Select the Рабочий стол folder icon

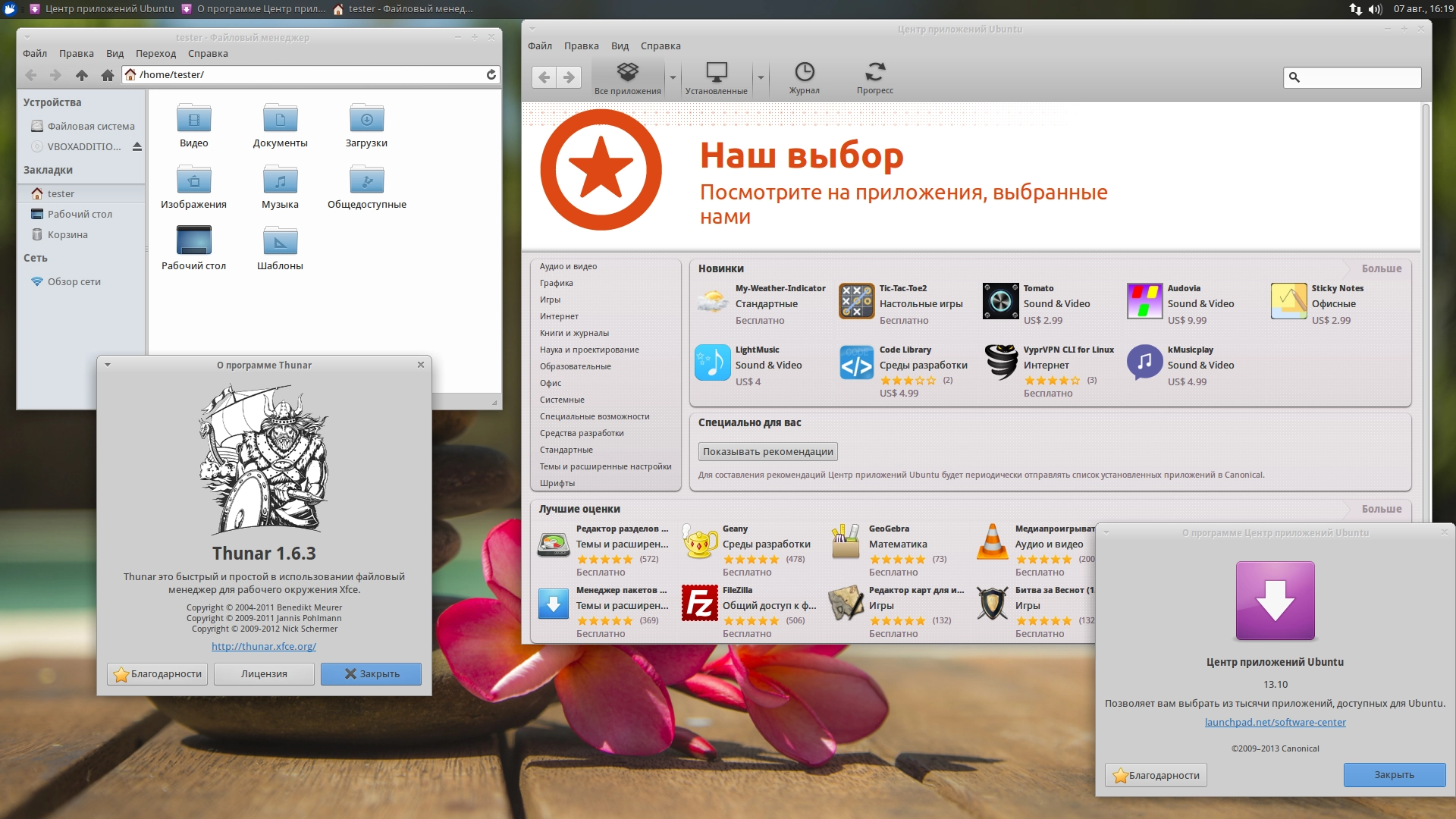point(194,240)
